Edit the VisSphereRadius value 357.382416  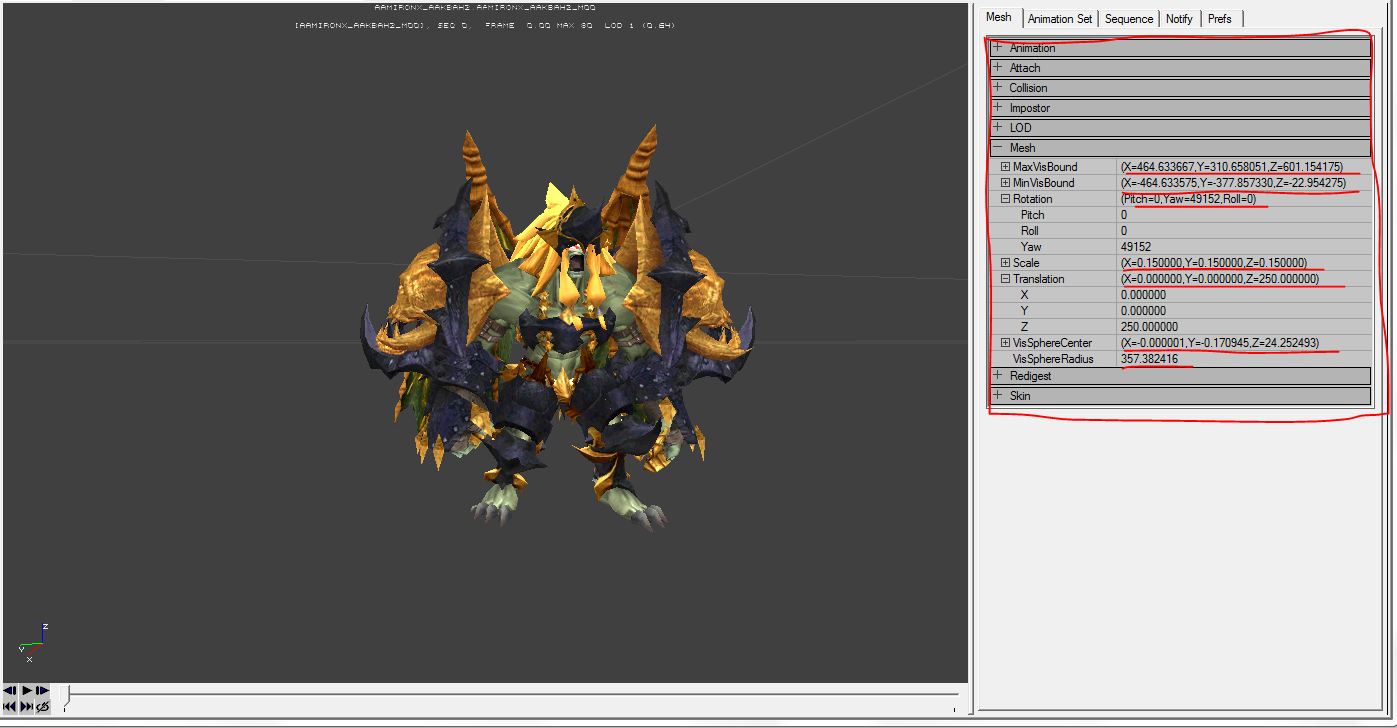[x=1245, y=359]
